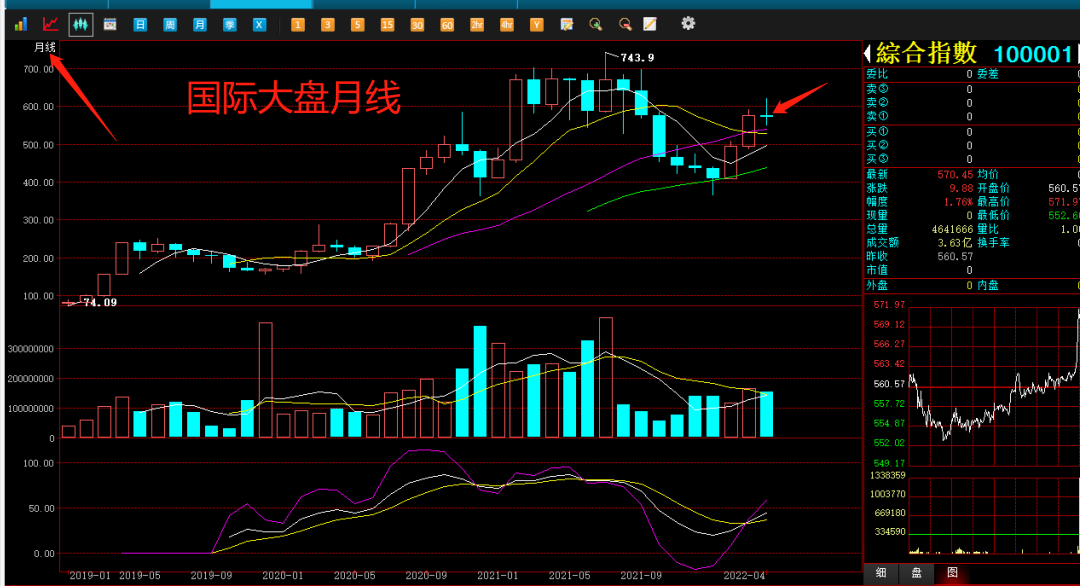Click the 700.00 price axis label

click(39, 70)
